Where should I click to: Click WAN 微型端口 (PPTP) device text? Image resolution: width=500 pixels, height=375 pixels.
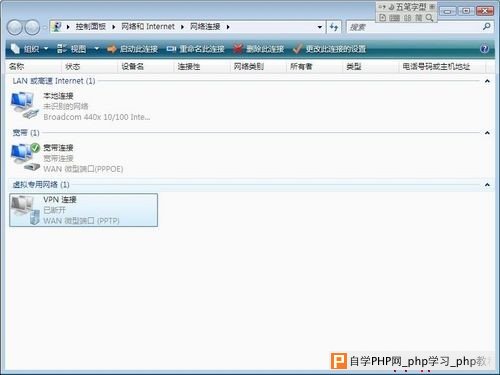pos(81,221)
